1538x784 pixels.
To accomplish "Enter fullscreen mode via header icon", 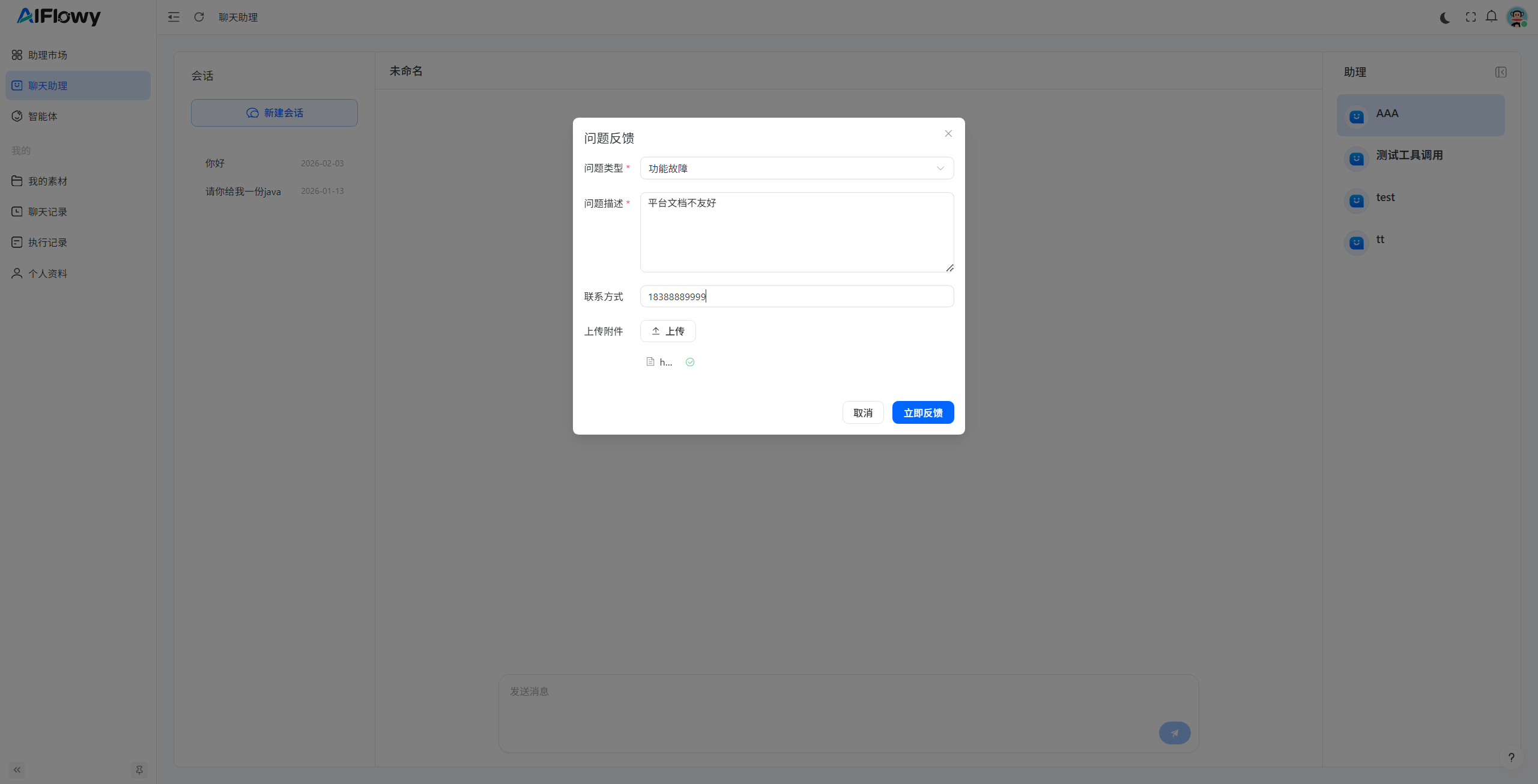I will (1470, 17).
